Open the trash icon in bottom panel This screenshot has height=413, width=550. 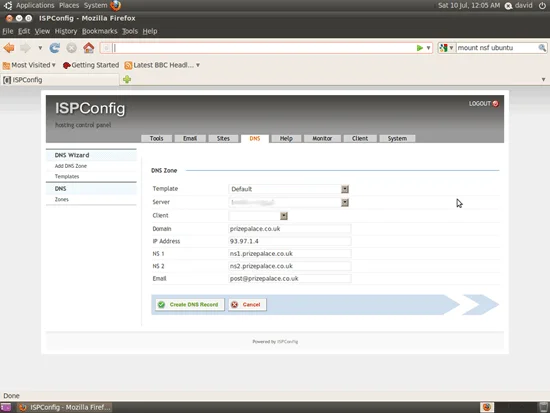[543, 407]
